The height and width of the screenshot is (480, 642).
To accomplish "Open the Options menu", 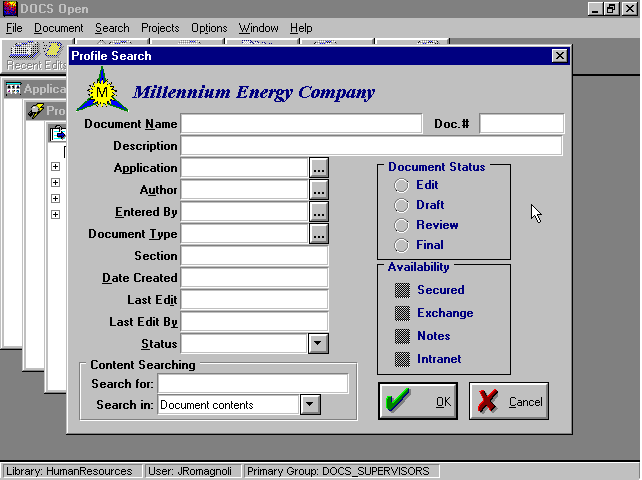I will [x=209, y=28].
